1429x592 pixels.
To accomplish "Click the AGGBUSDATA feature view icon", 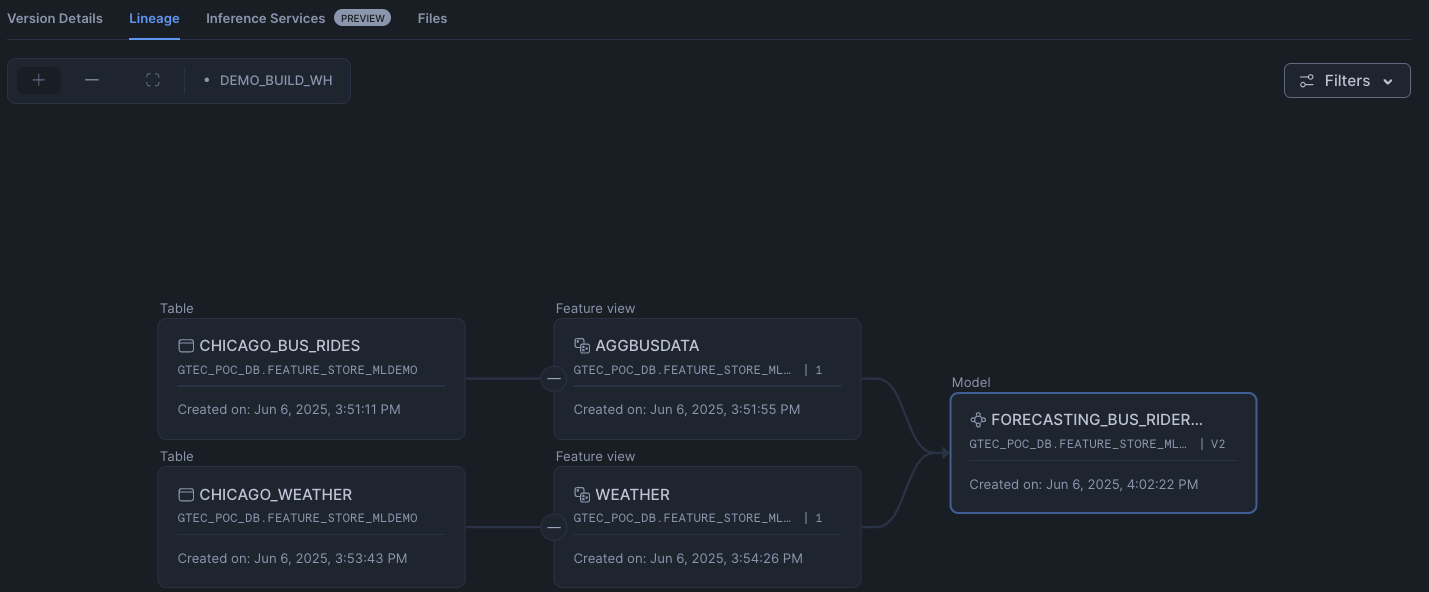I will 582,346.
